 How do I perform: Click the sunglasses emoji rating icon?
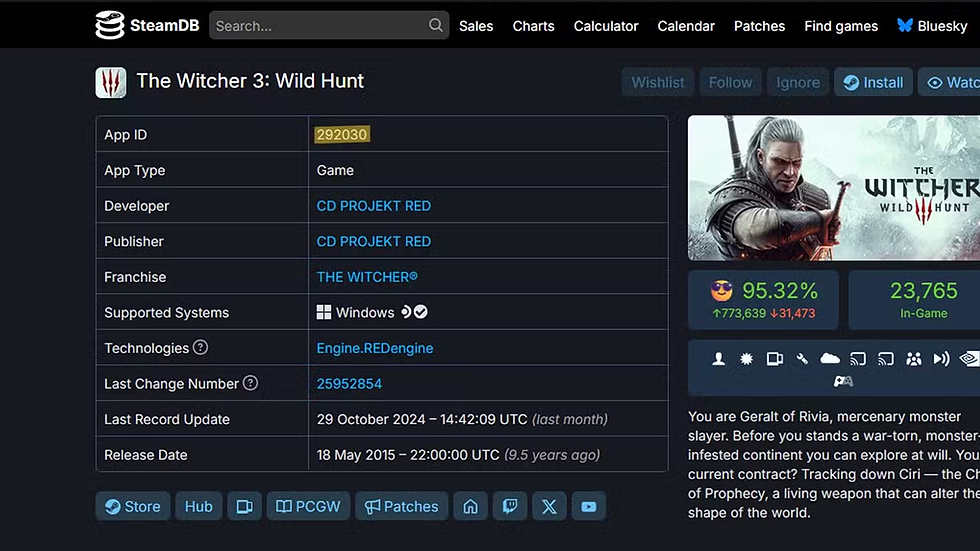pyautogui.click(x=721, y=290)
